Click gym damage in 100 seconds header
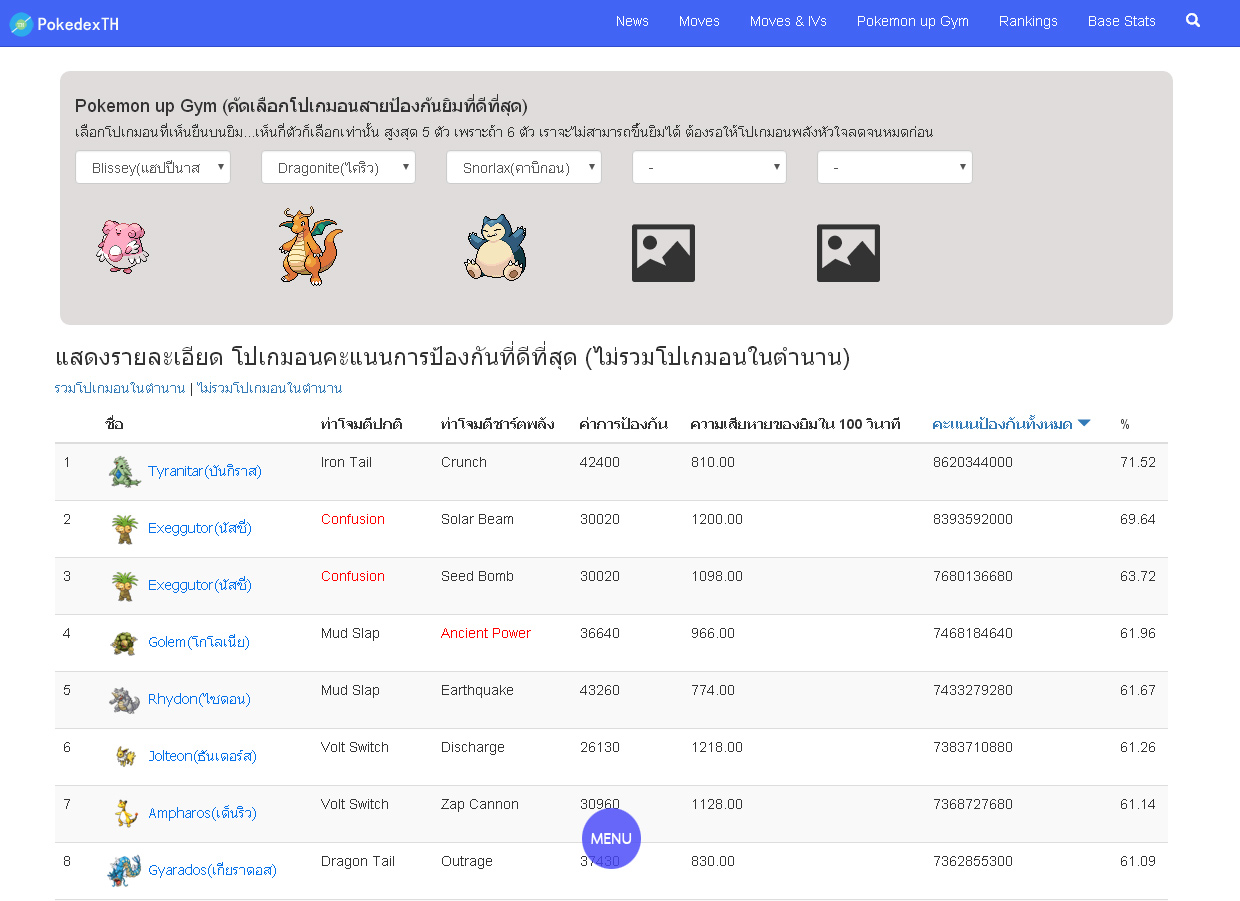 796,424
